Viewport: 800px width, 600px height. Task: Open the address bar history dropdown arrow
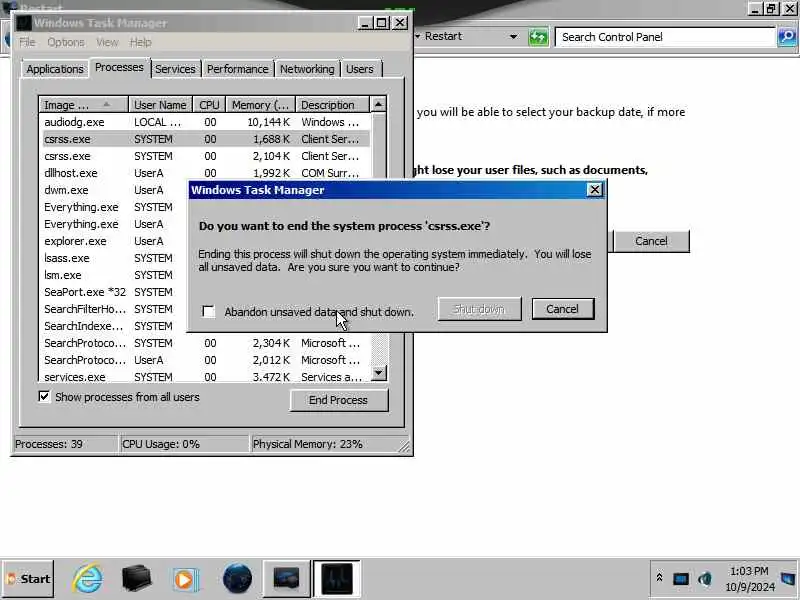[513, 36]
